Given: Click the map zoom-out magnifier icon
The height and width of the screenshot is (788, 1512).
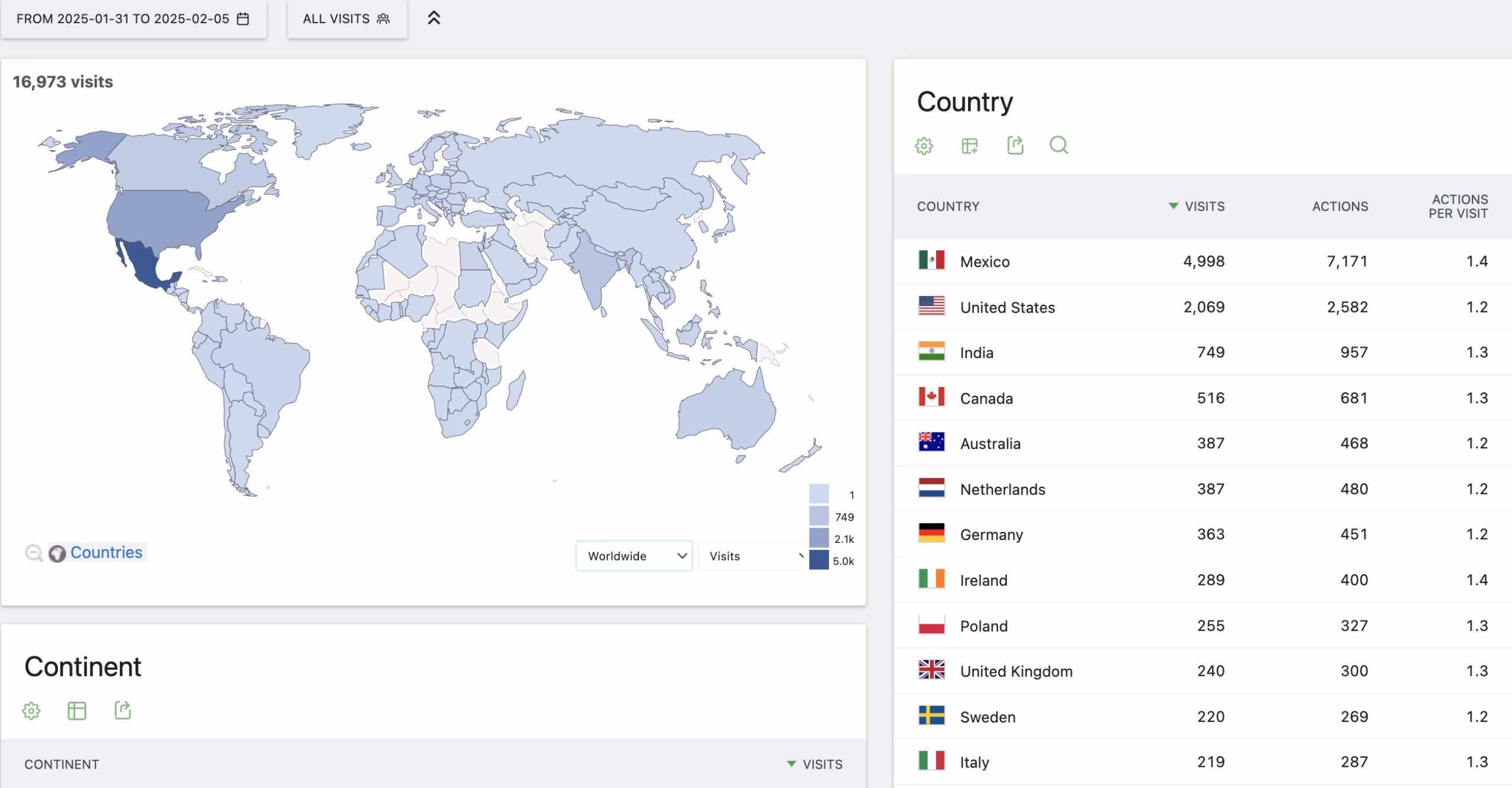Looking at the screenshot, I should [x=34, y=553].
